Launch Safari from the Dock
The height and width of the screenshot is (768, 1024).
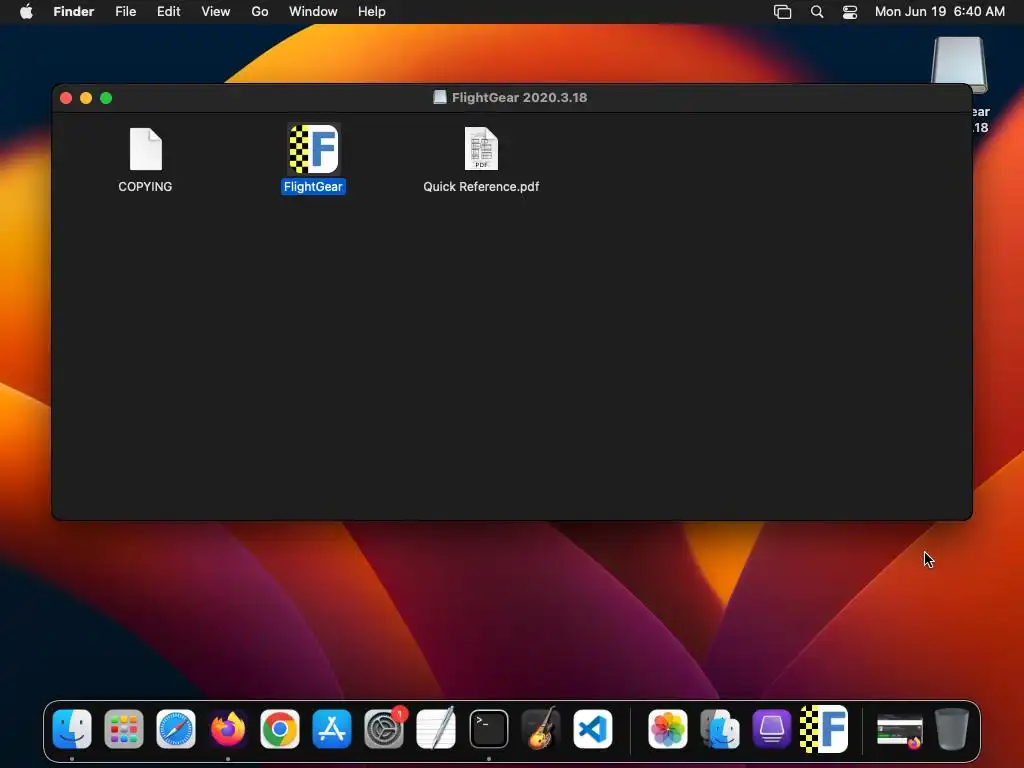[176, 729]
